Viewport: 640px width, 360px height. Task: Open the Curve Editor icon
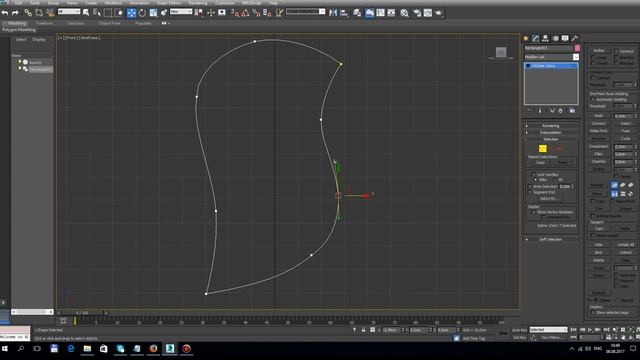(x=380, y=13)
